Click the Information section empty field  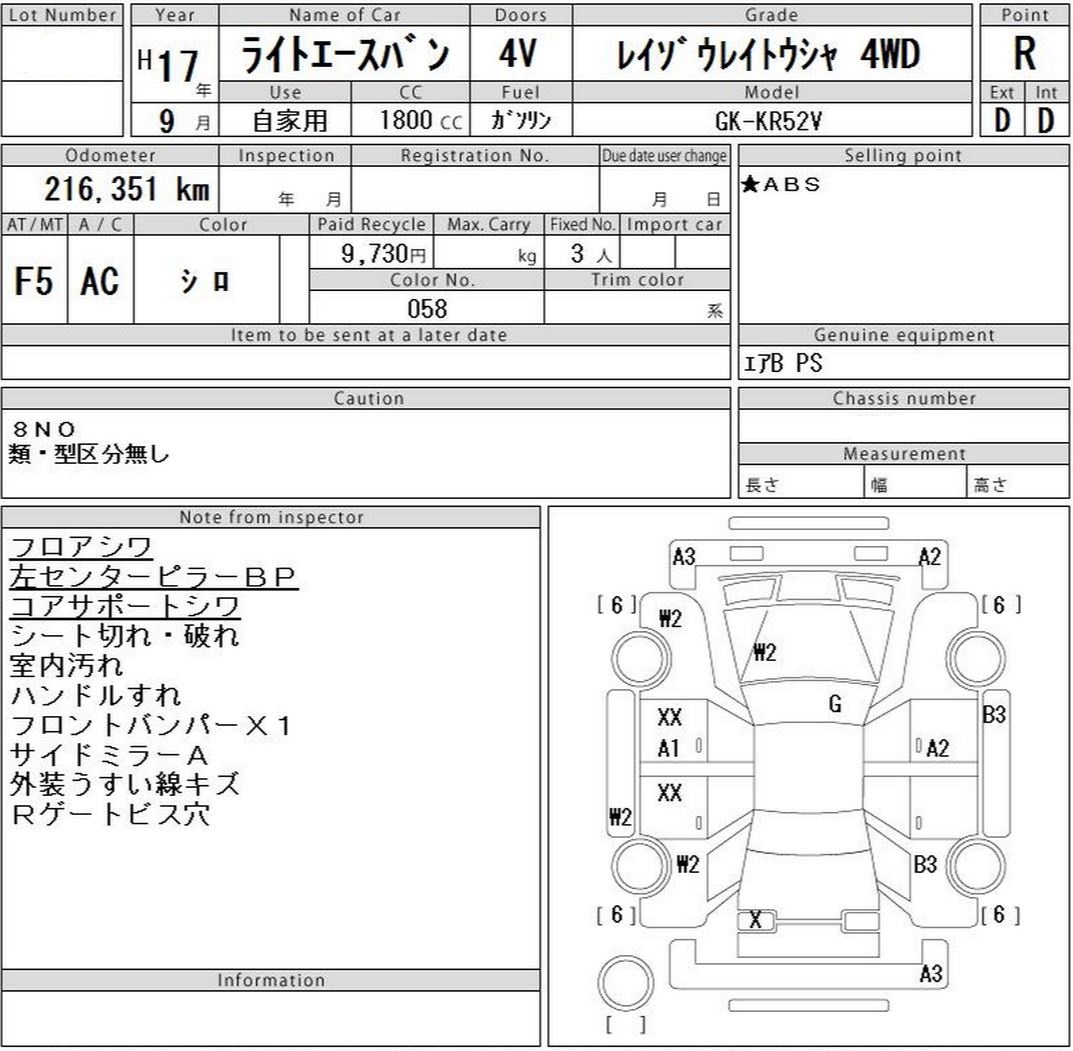tap(270, 1017)
